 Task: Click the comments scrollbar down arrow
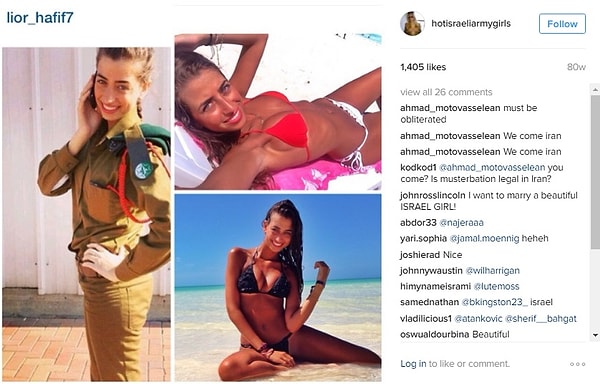(x=595, y=335)
